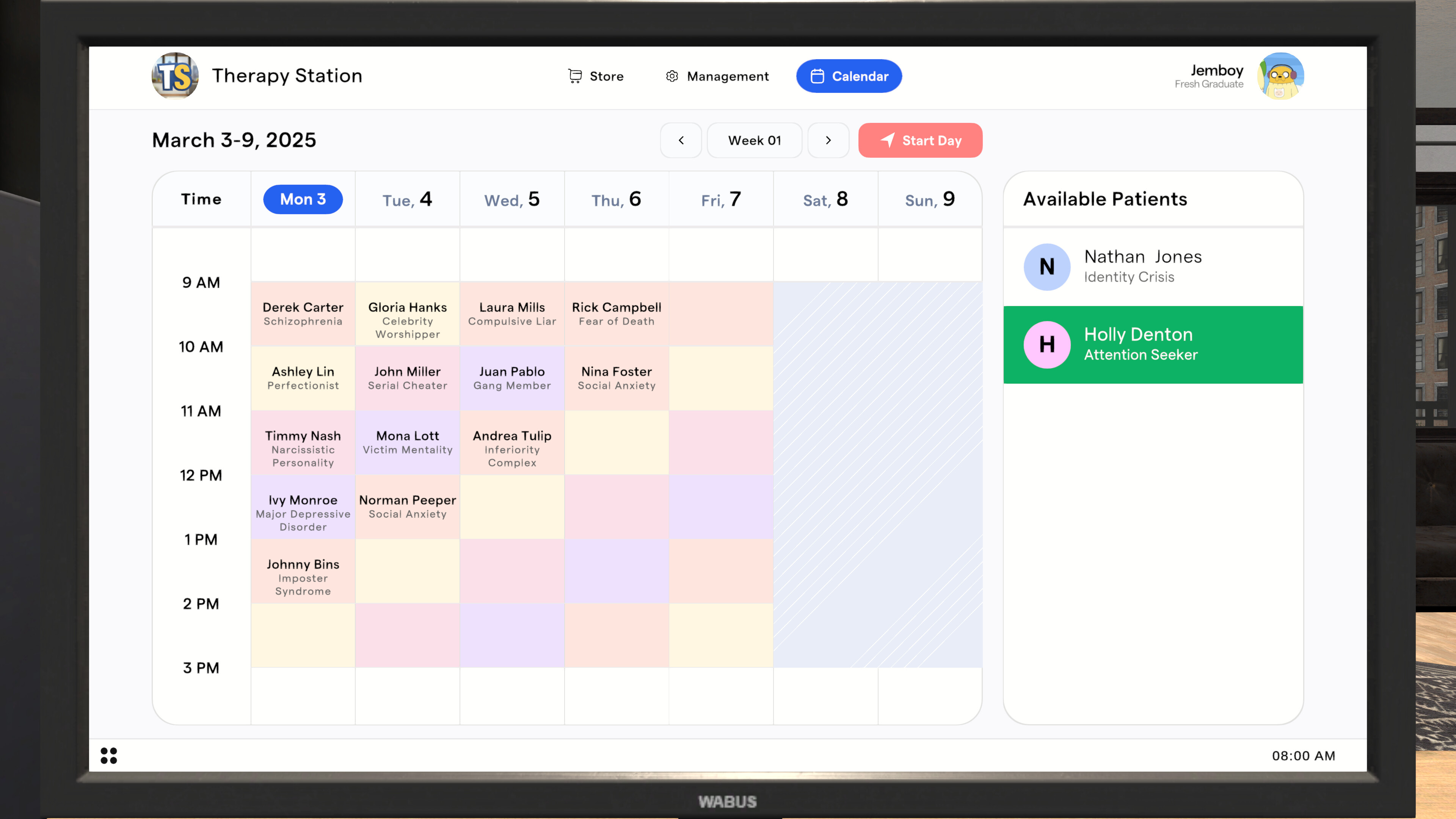Viewport: 1456px width, 819px height.
Task: Select the Tue, 4 day column header
Action: 407,199
